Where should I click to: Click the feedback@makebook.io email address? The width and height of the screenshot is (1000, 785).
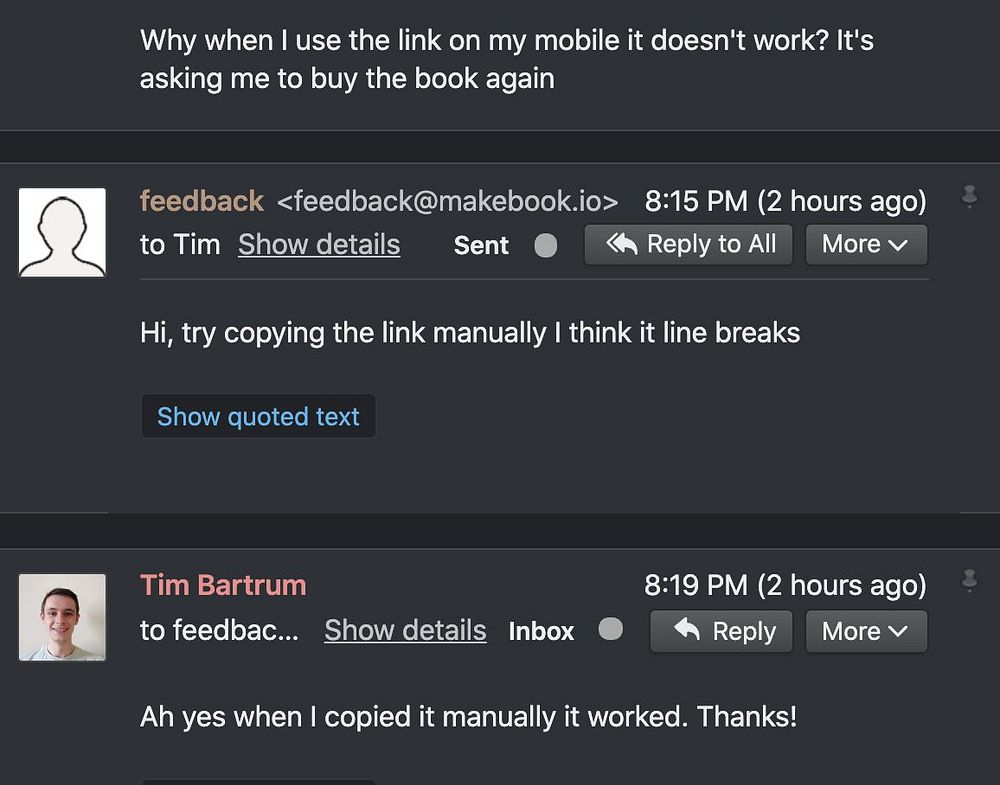(x=447, y=201)
